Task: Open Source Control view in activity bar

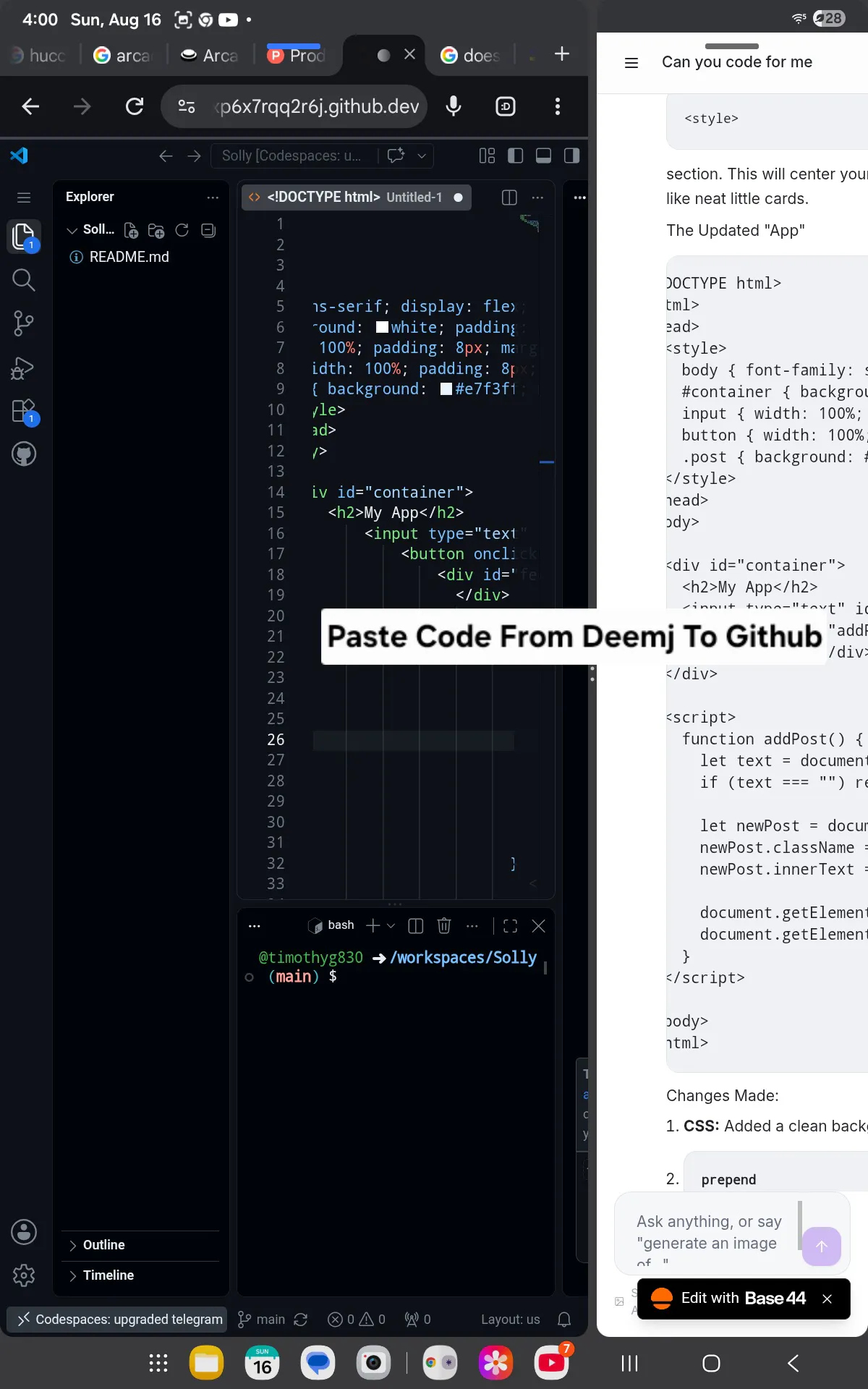Action: tap(24, 323)
